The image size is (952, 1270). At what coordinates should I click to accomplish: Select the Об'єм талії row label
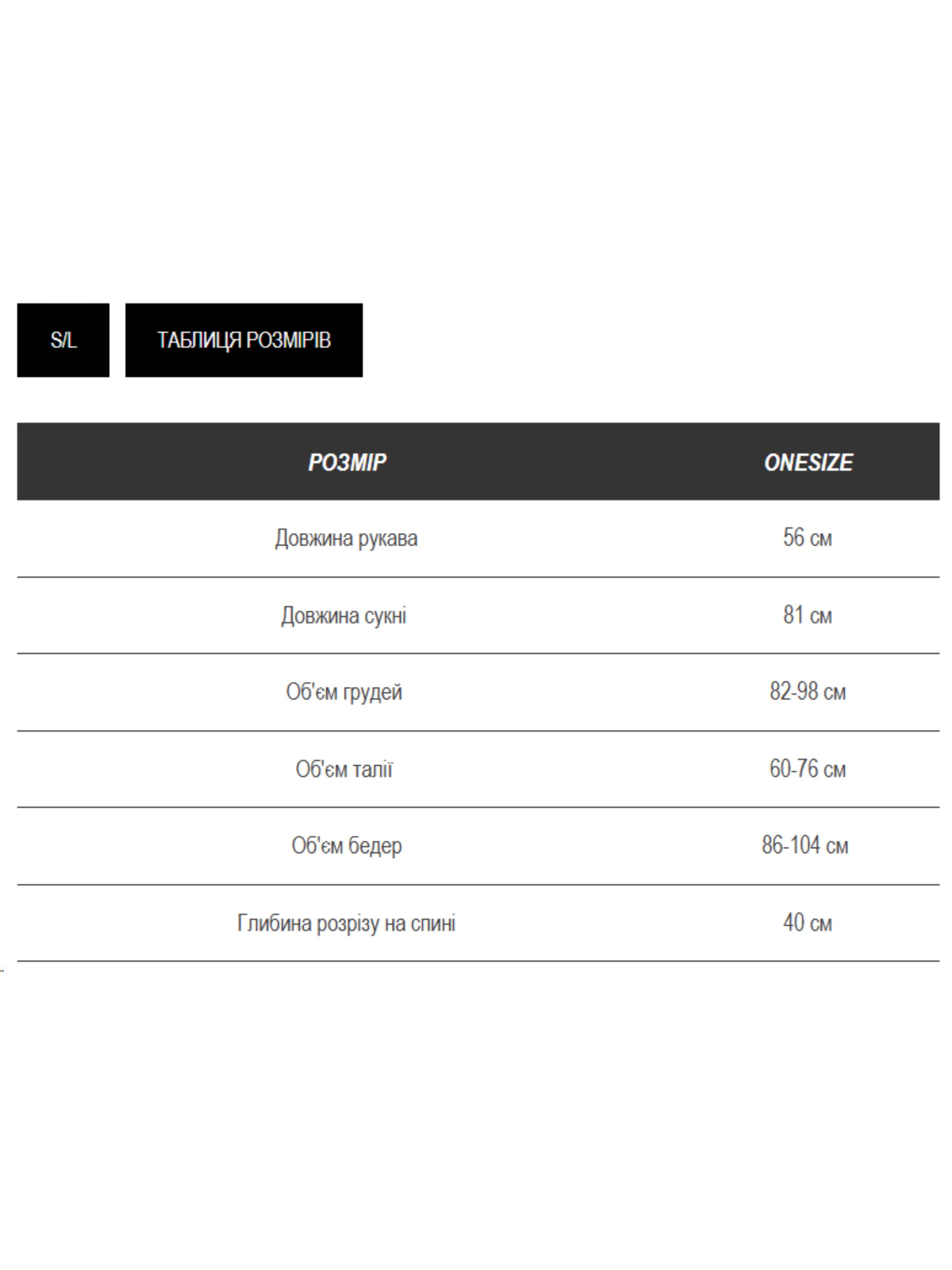click(344, 770)
